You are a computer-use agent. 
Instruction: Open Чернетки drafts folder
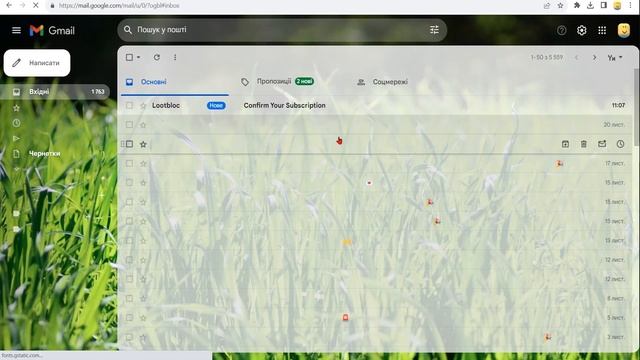tap(44, 153)
